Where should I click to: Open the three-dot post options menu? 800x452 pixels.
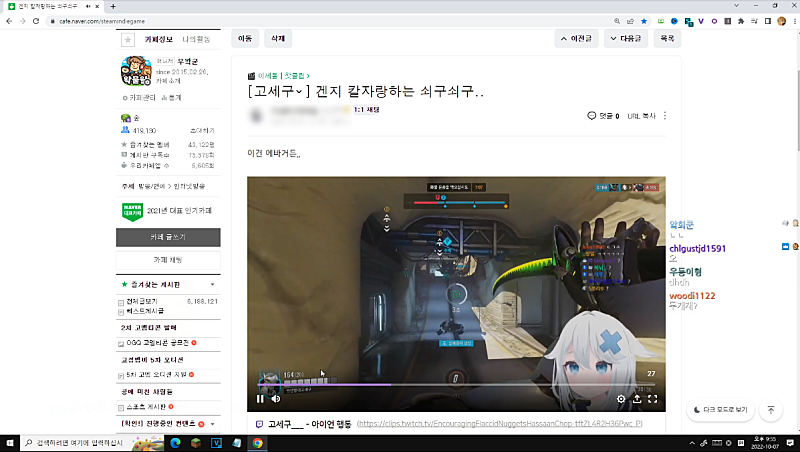point(665,116)
